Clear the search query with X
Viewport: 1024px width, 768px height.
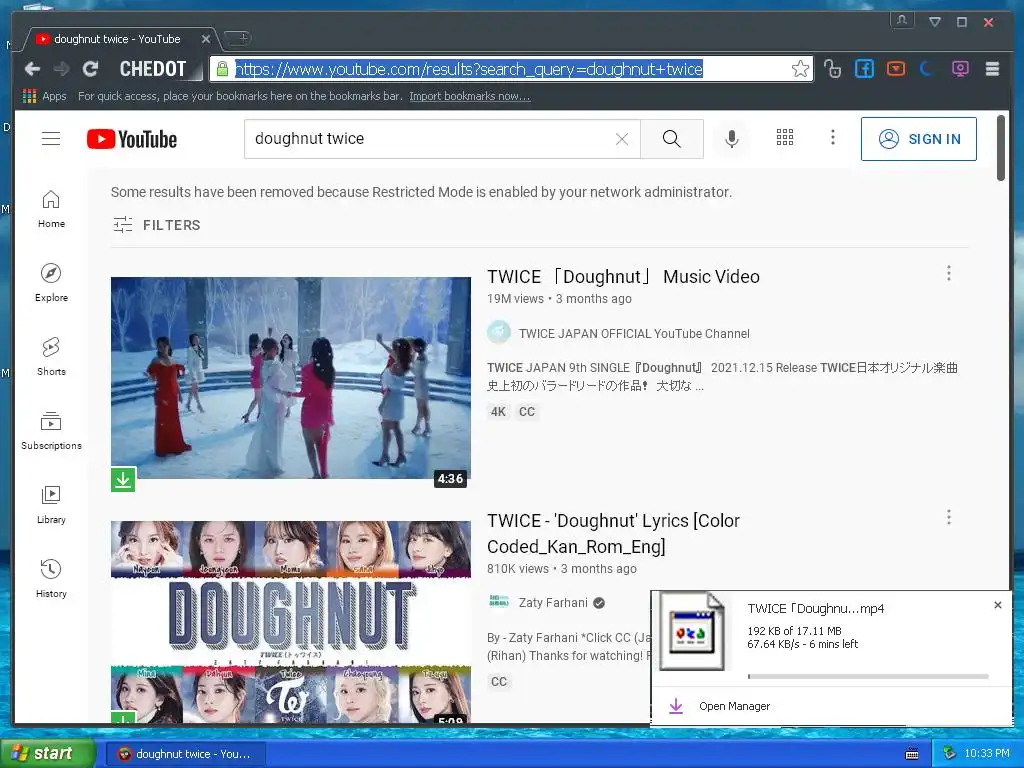point(622,139)
